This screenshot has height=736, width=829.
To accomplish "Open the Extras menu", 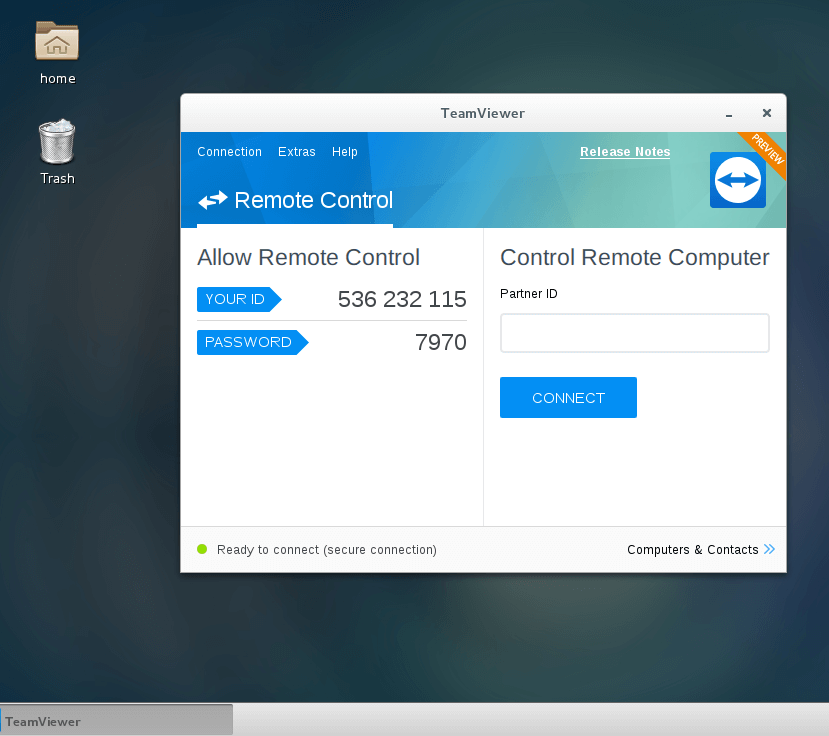I will point(297,152).
